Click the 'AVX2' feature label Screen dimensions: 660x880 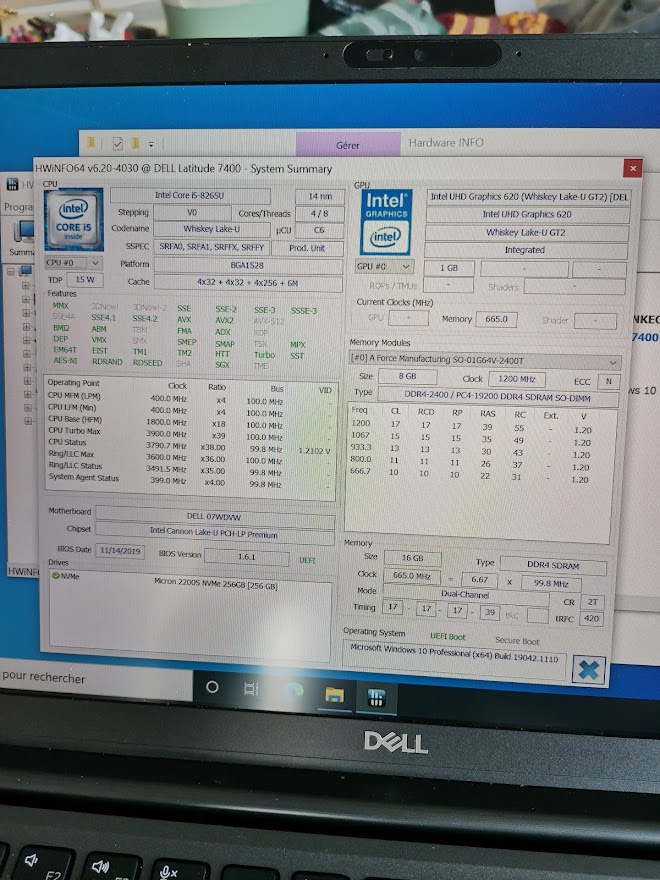(x=224, y=320)
